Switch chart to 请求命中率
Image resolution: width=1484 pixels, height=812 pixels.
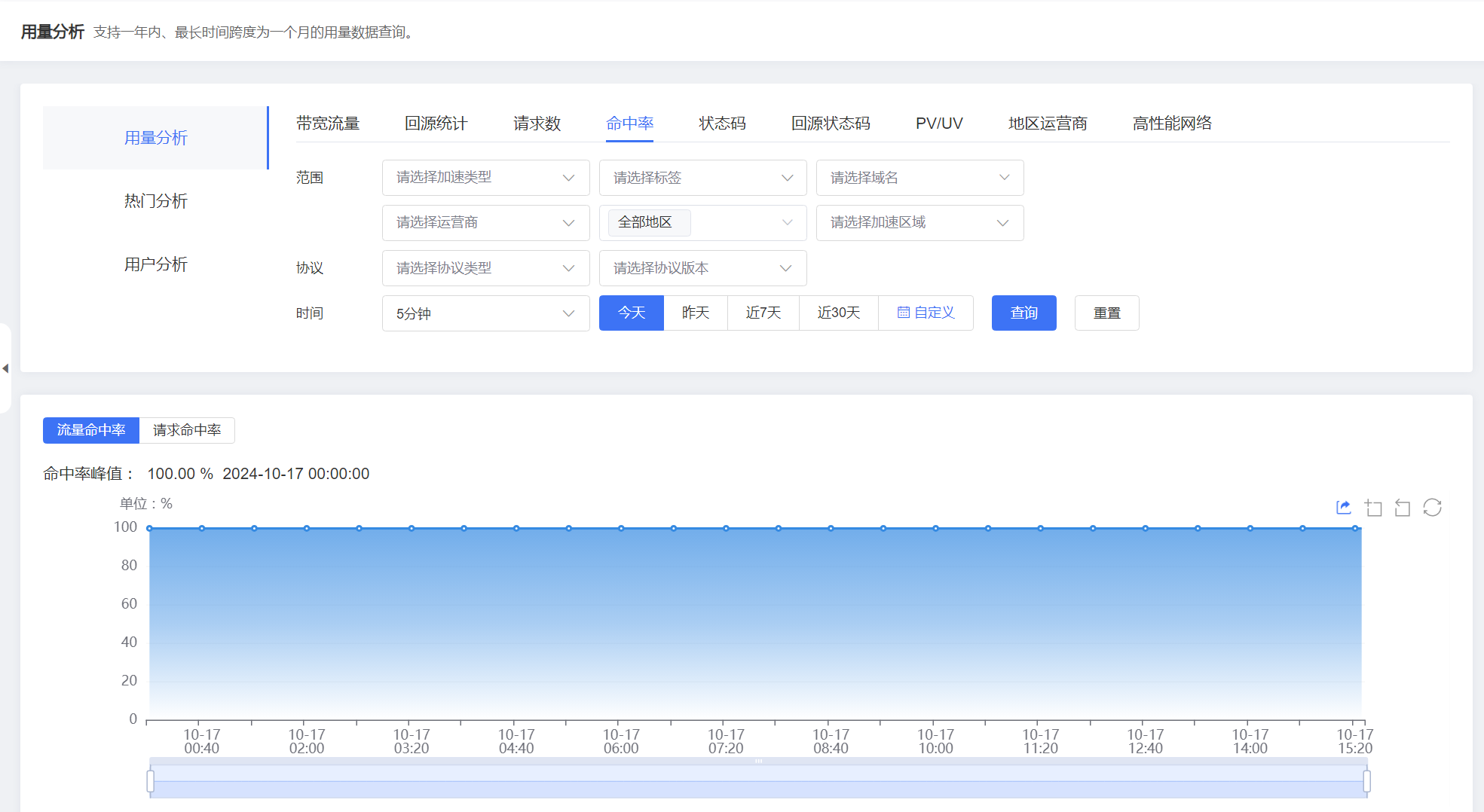[187, 430]
